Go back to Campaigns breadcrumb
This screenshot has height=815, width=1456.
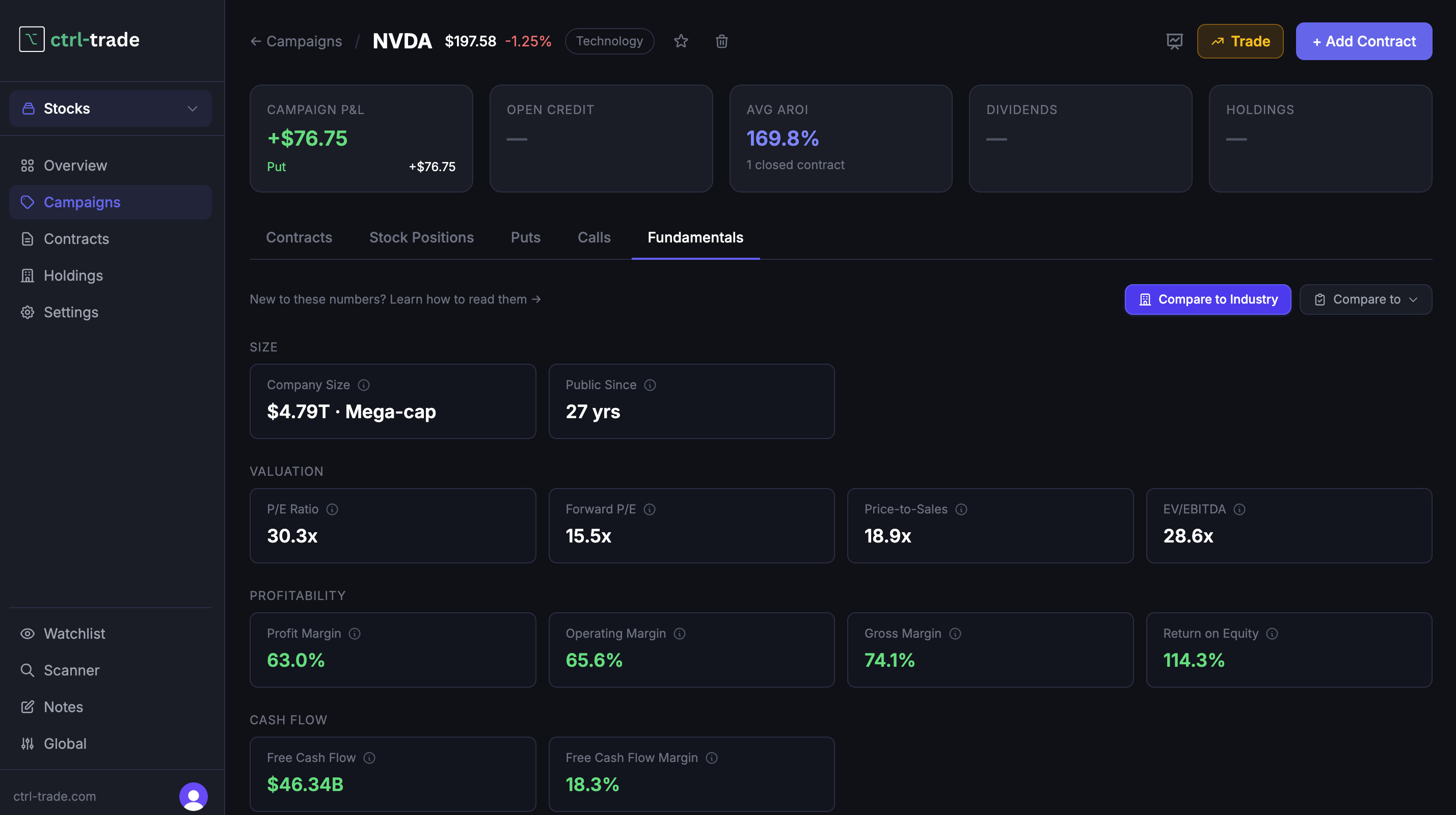click(296, 41)
